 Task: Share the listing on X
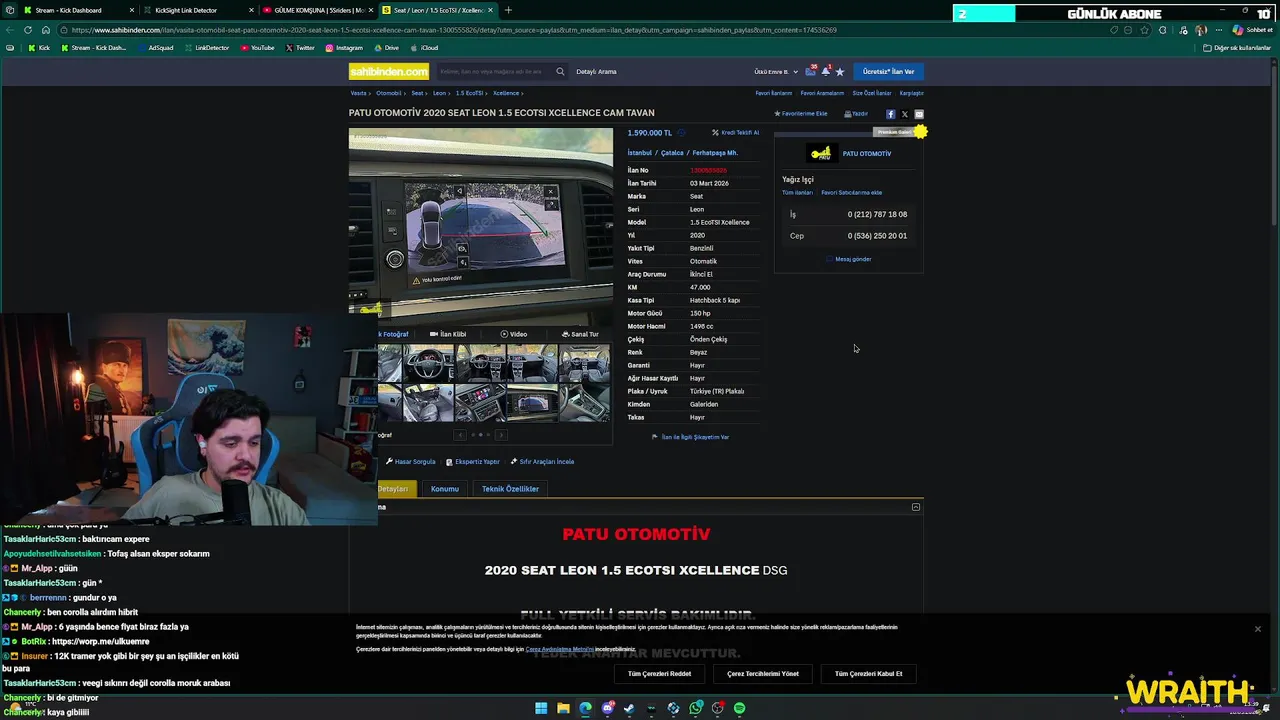click(905, 114)
